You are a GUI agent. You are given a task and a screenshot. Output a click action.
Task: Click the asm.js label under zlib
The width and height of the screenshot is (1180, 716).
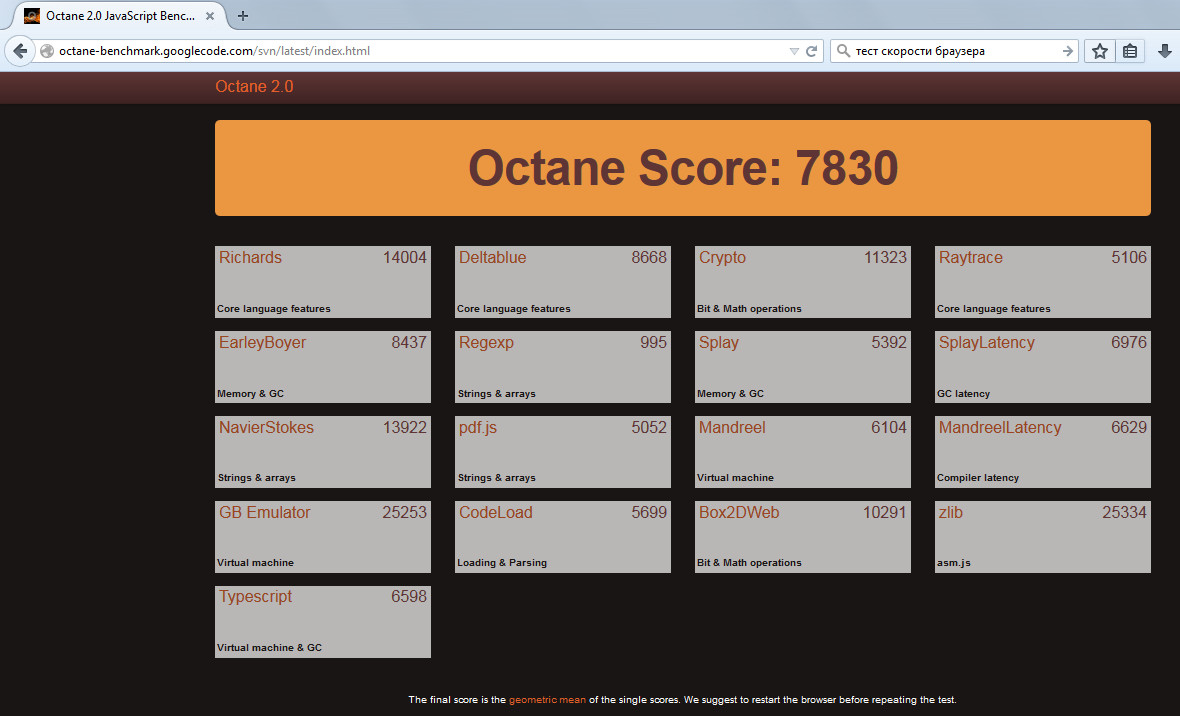point(953,563)
